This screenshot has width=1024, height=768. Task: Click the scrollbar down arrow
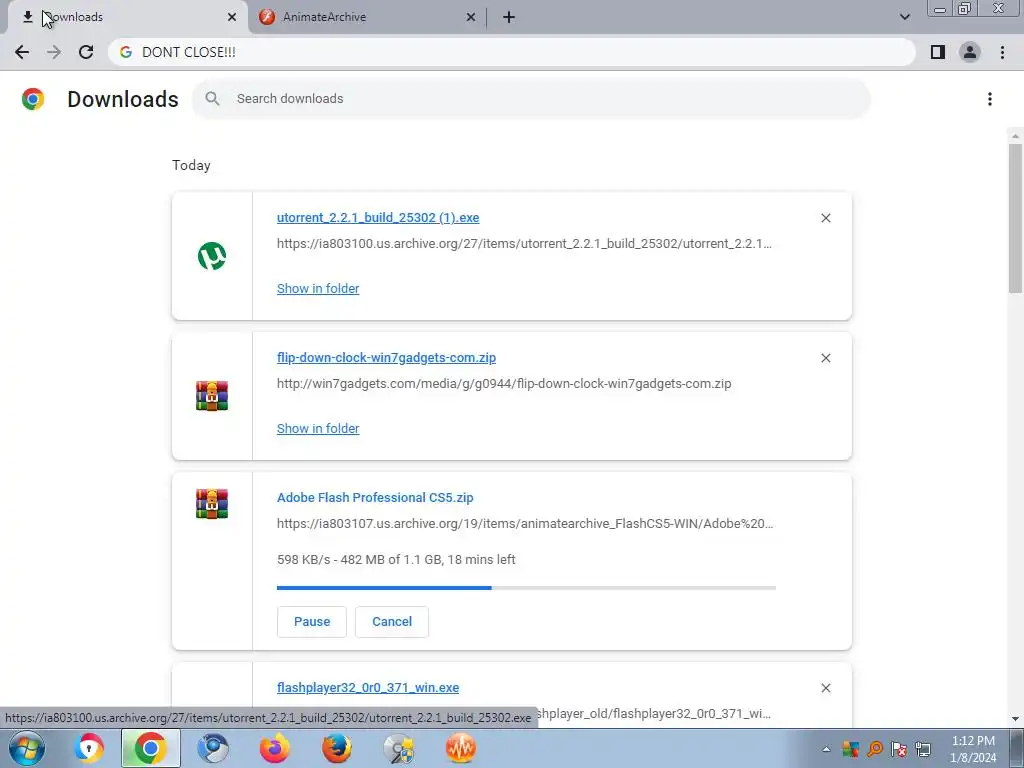tap(1015, 719)
